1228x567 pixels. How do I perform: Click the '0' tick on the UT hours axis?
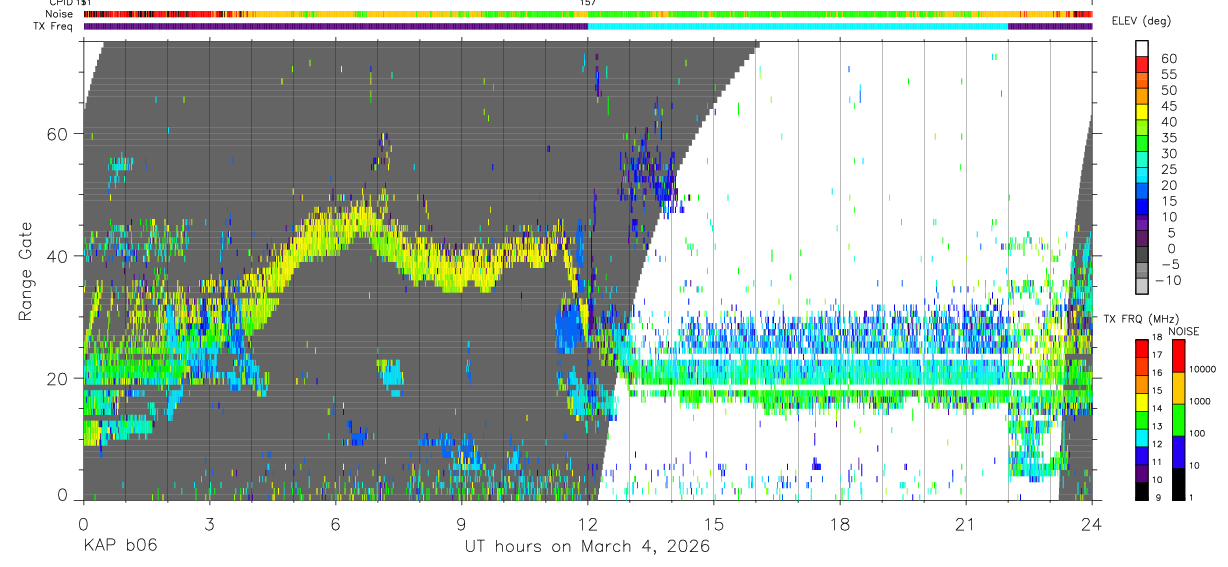[83, 524]
